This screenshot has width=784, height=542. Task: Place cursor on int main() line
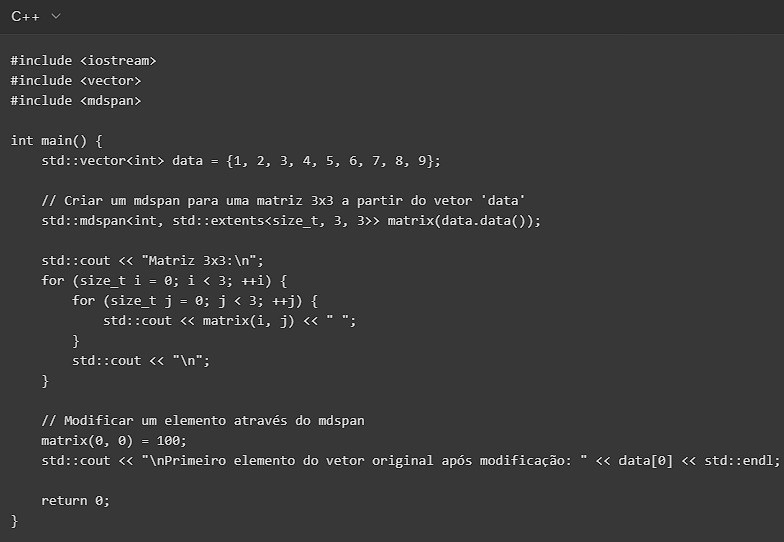57,140
